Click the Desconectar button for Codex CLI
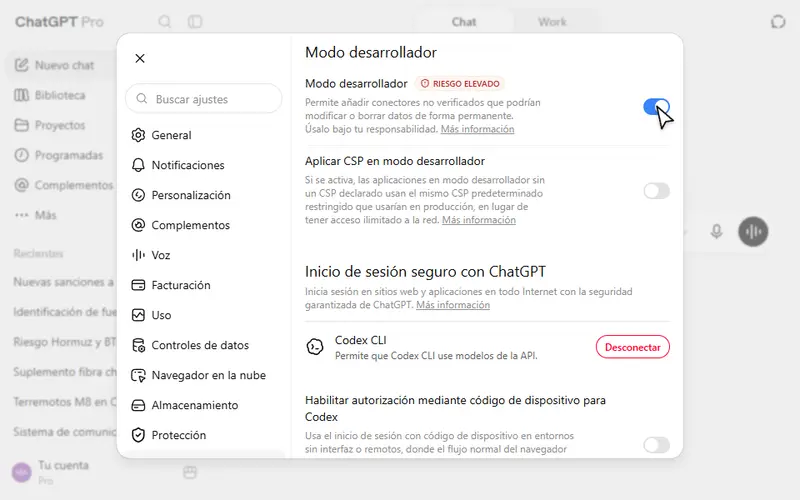800x500 pixels. pyautogui.click(x=633, y=347)
